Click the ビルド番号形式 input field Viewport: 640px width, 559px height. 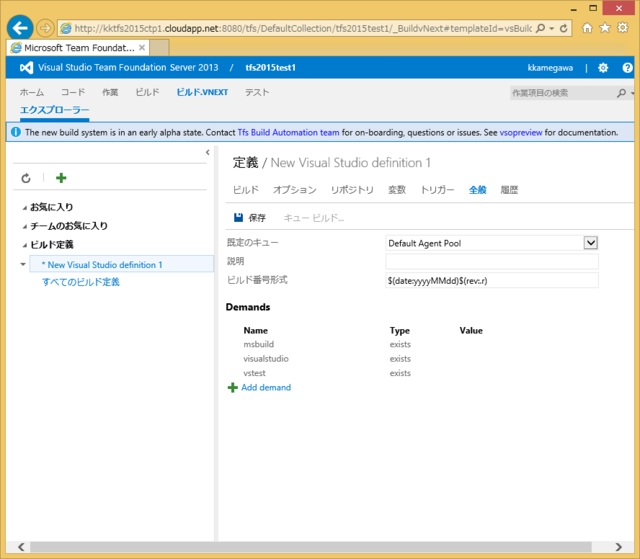click(x=492, y=280)
